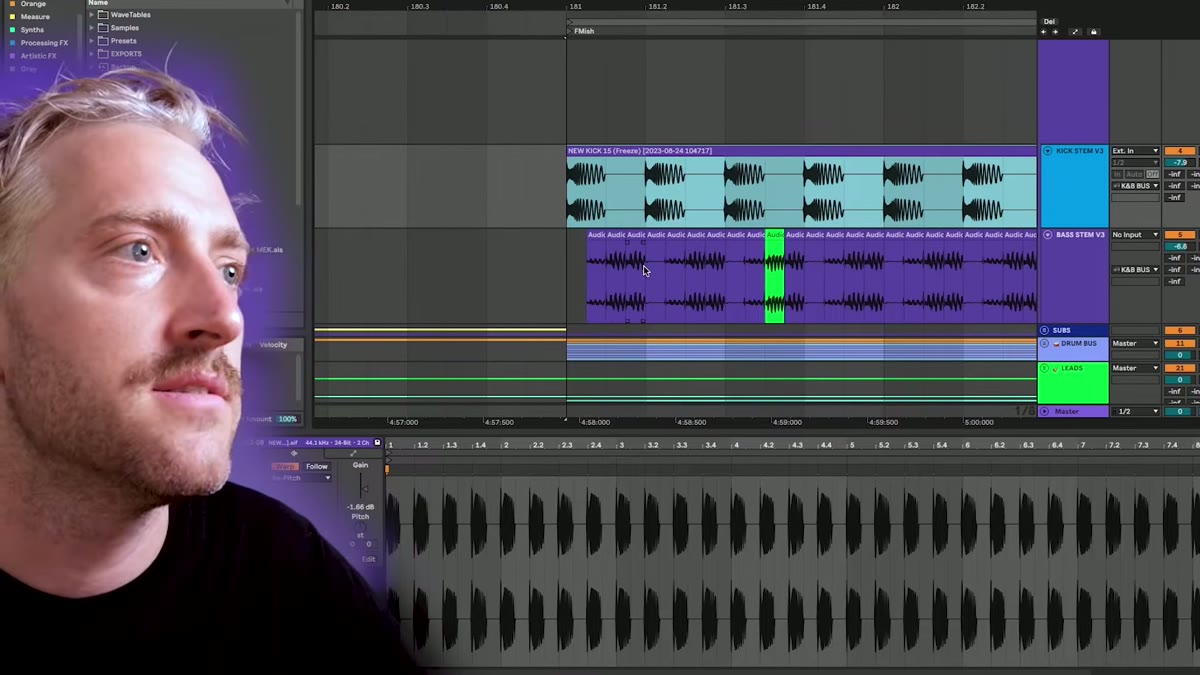1200x675 pixels.
Task: Open Ext. In input dropdown
Action: click(1135, 151)
